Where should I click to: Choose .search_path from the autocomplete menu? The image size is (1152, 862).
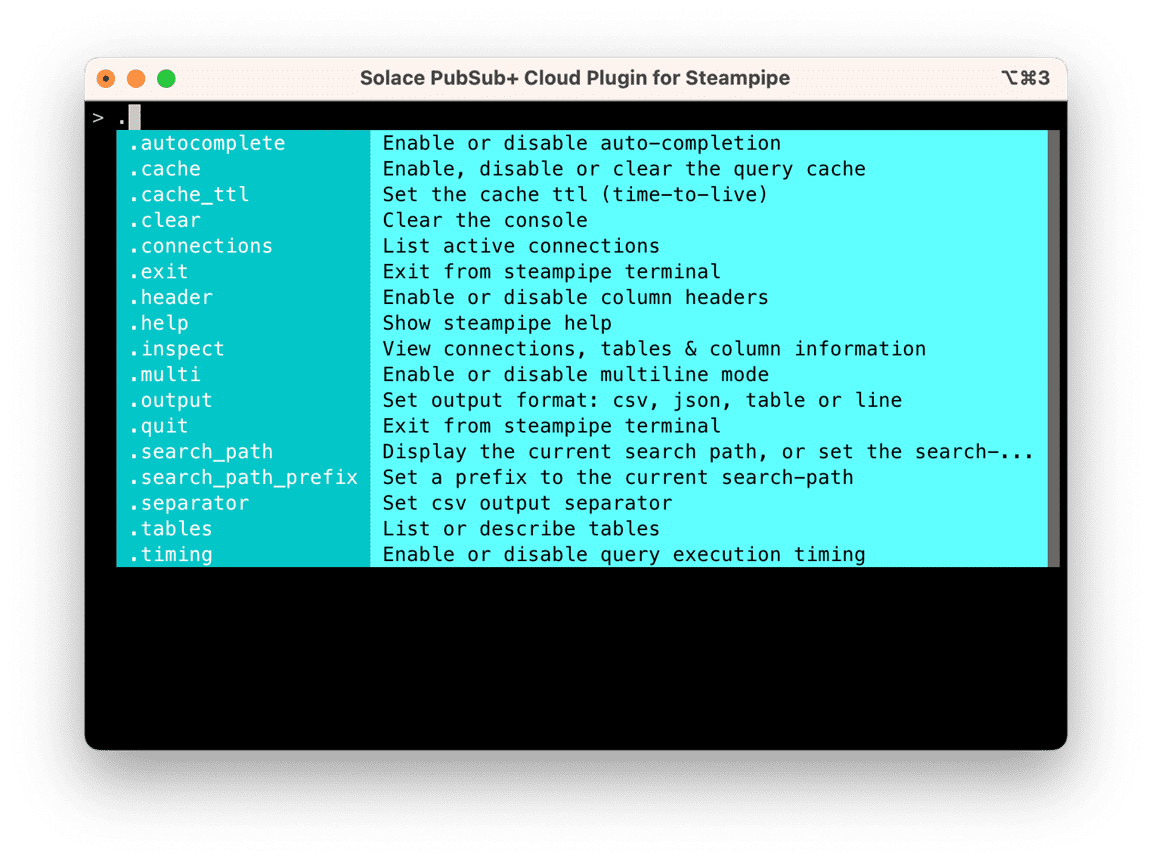[x=202, y=452]
